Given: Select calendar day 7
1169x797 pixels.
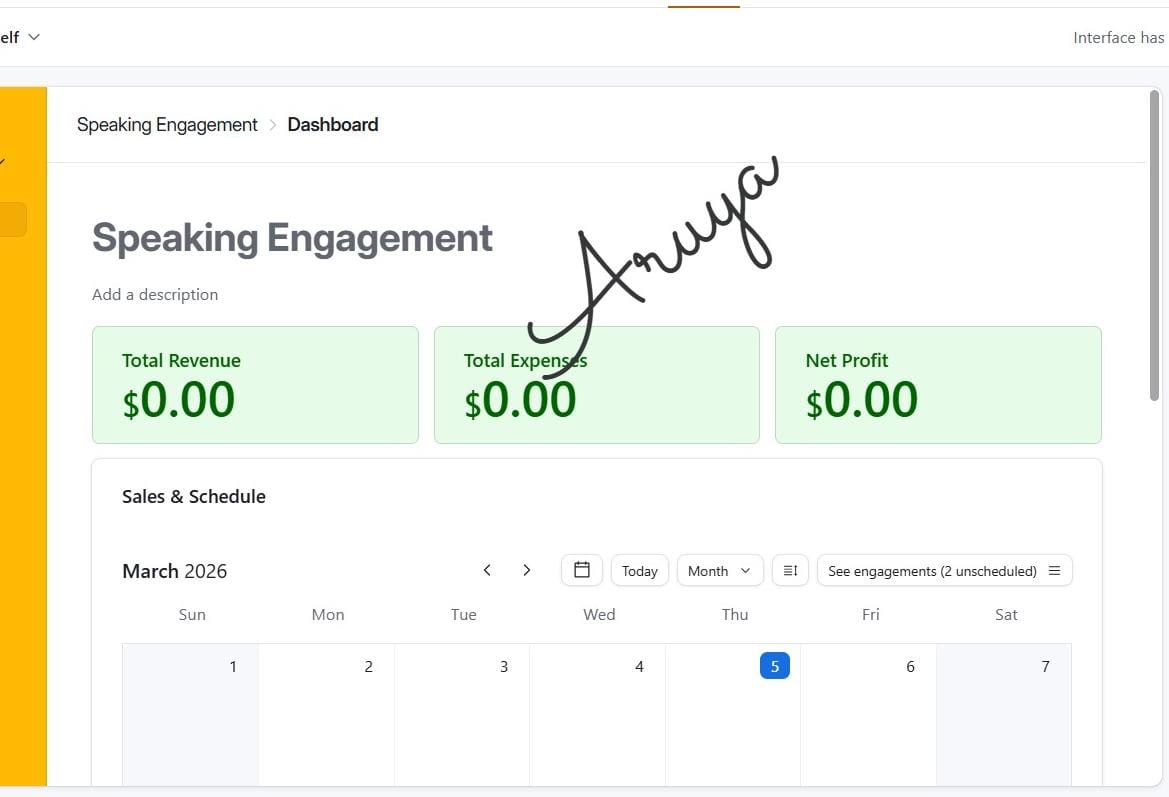Looking at the screenshot, I should pos(1045,667).
